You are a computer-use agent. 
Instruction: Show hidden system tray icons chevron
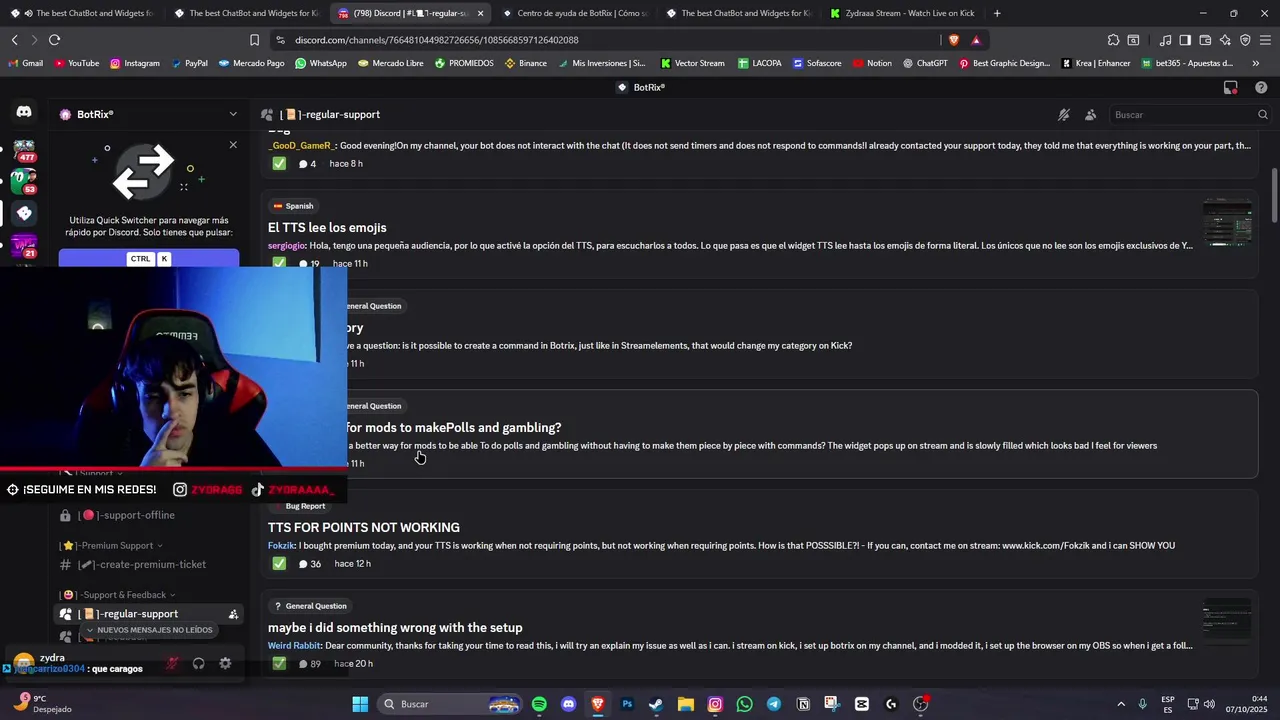click(1120, 704)
